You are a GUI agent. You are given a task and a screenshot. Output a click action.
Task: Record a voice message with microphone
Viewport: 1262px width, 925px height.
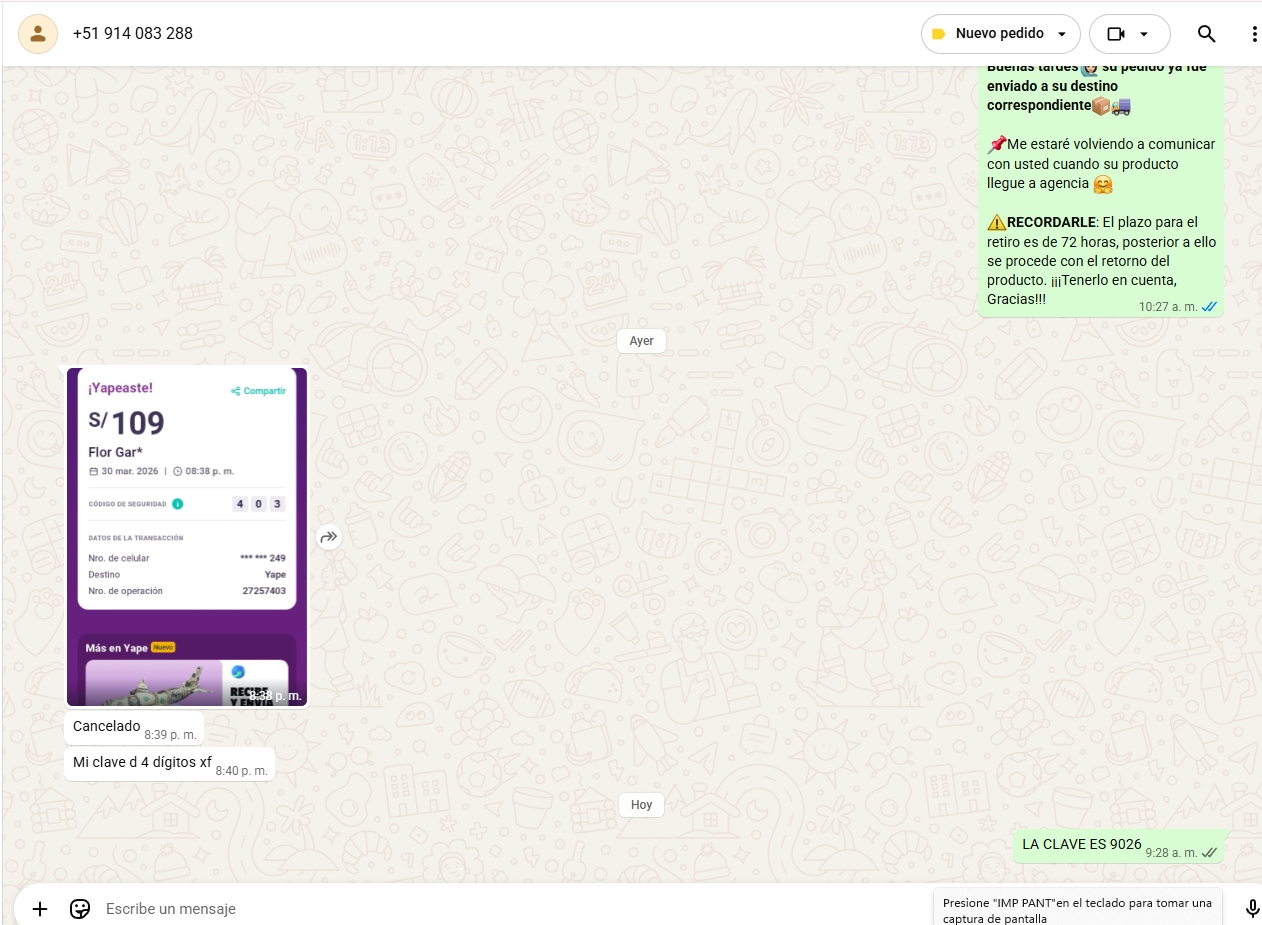1252,908
